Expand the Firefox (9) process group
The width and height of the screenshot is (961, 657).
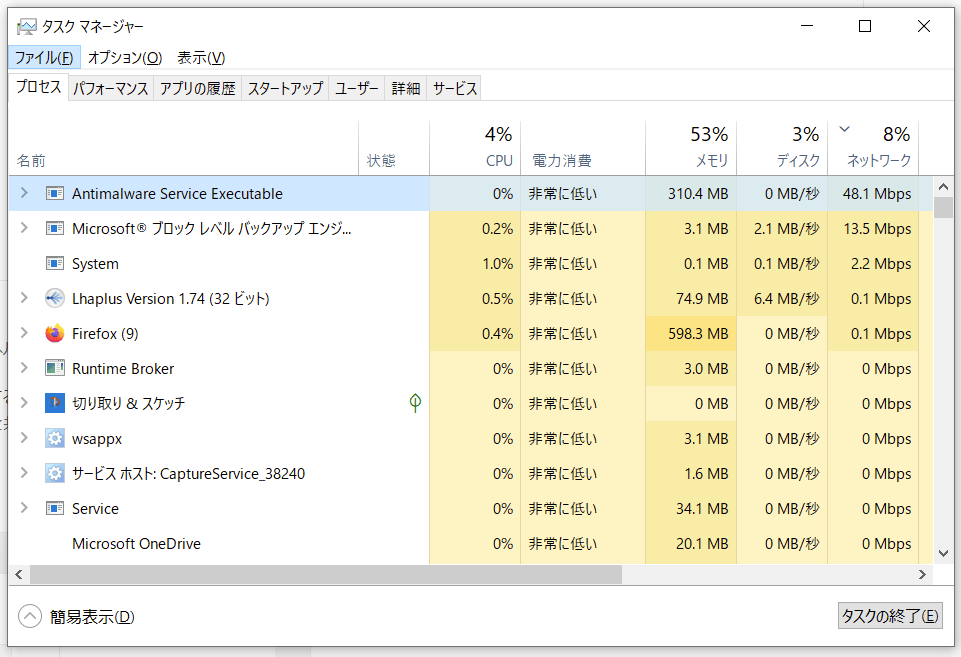tap(24, 333)
